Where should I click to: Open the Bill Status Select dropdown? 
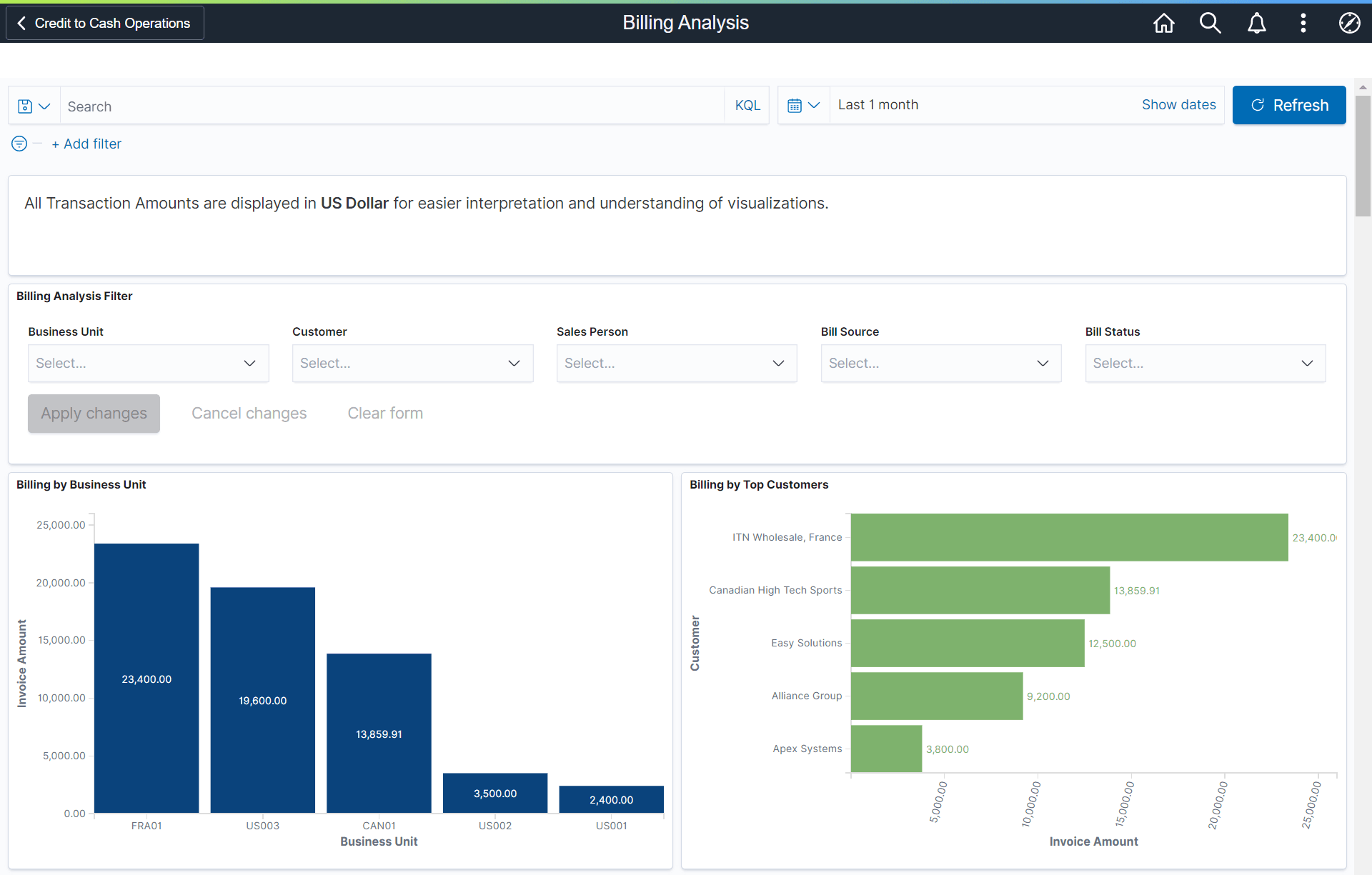(x=1206, y=363)
